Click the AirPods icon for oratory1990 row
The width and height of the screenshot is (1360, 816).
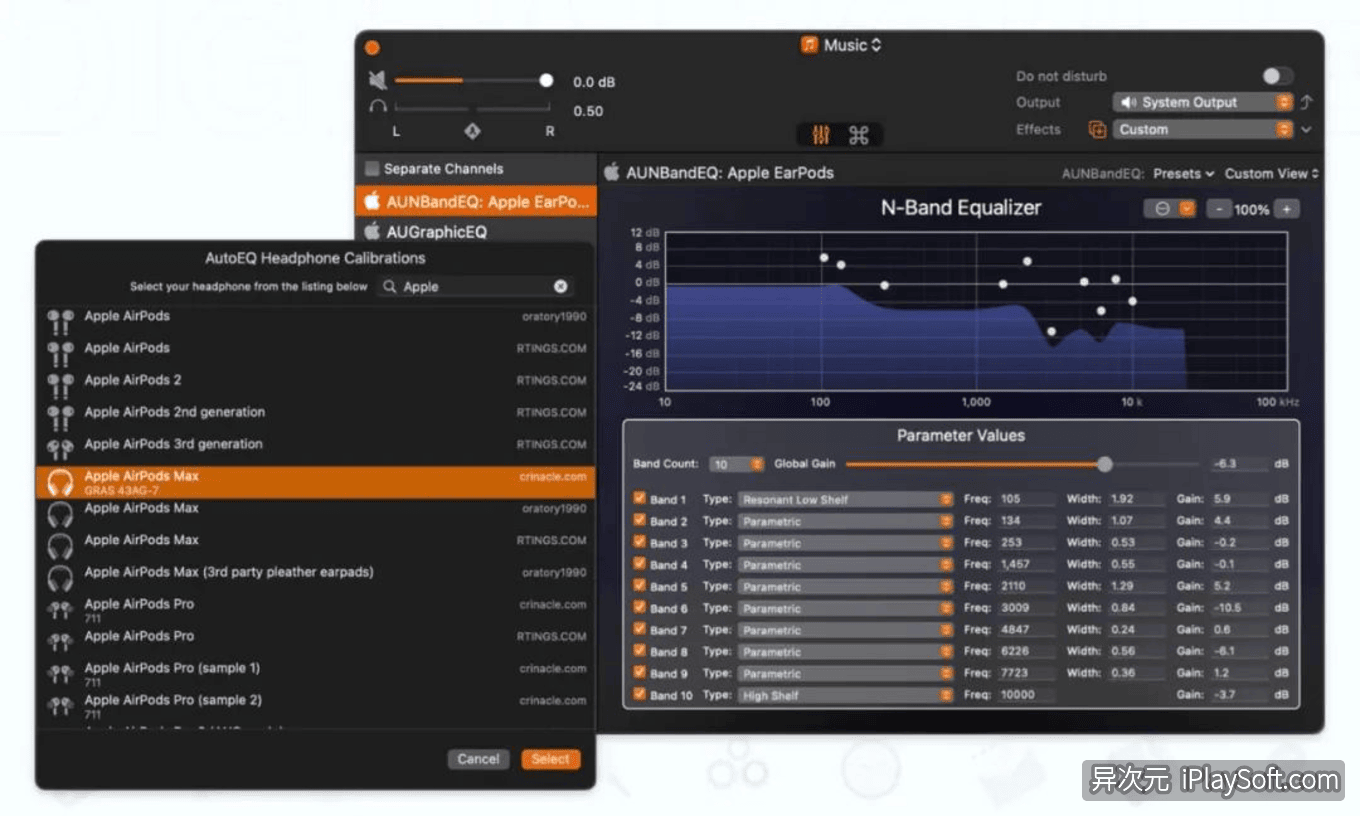click(60, 323)
